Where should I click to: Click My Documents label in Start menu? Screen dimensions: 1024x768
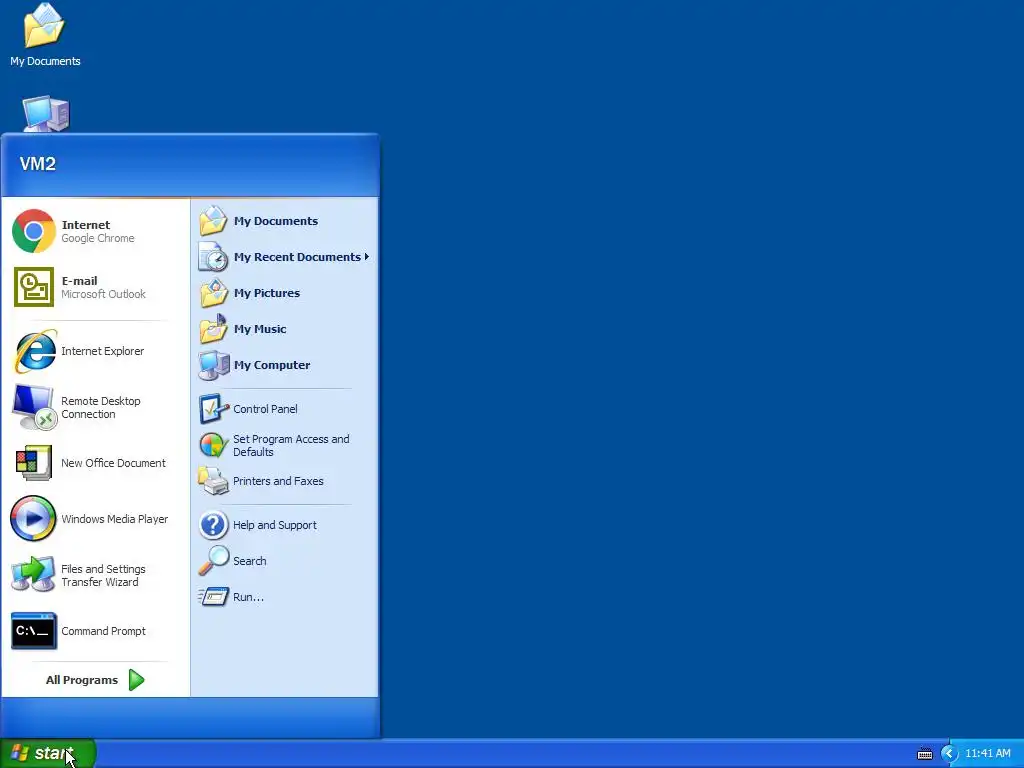coord(276,221)
